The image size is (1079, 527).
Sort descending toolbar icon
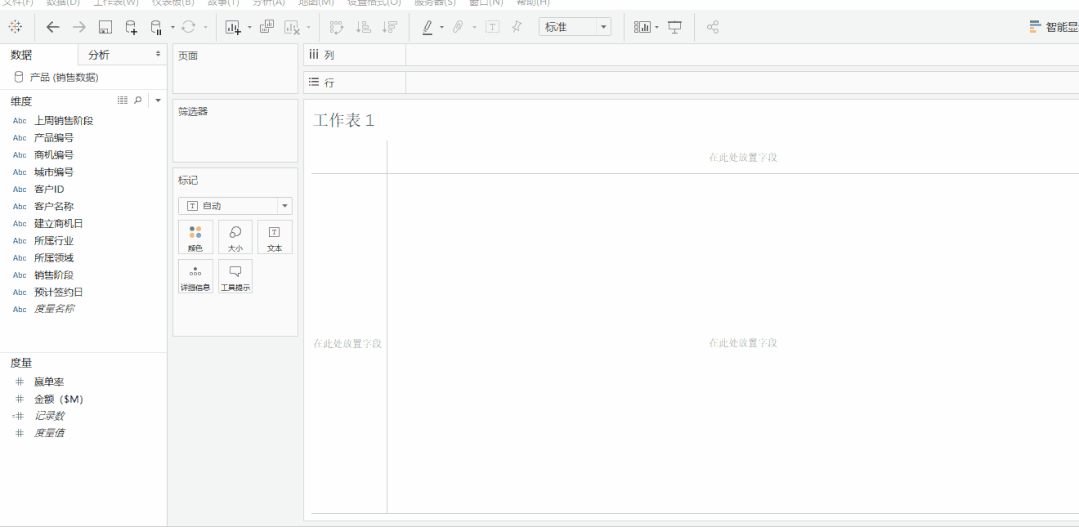coord(389,28)
